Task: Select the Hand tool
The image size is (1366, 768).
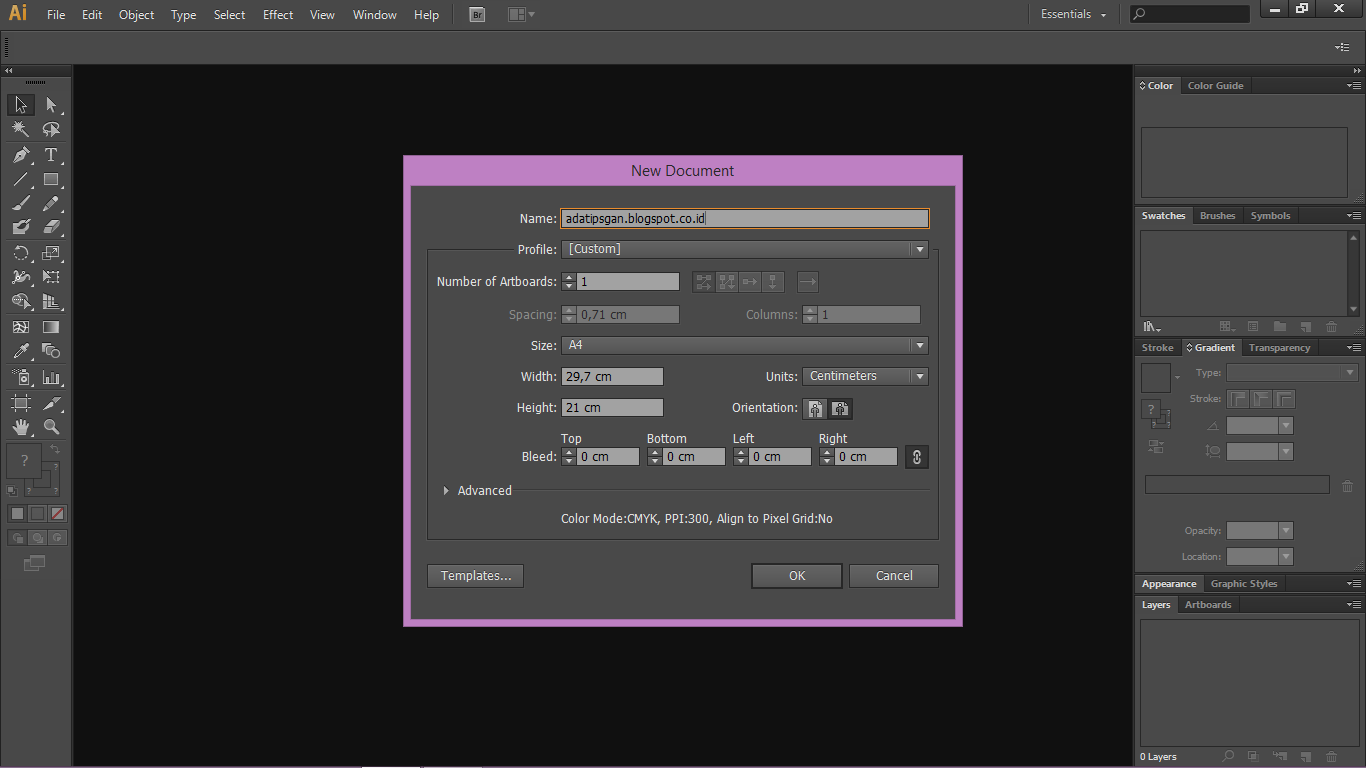Action: click(x=20, y=427)
